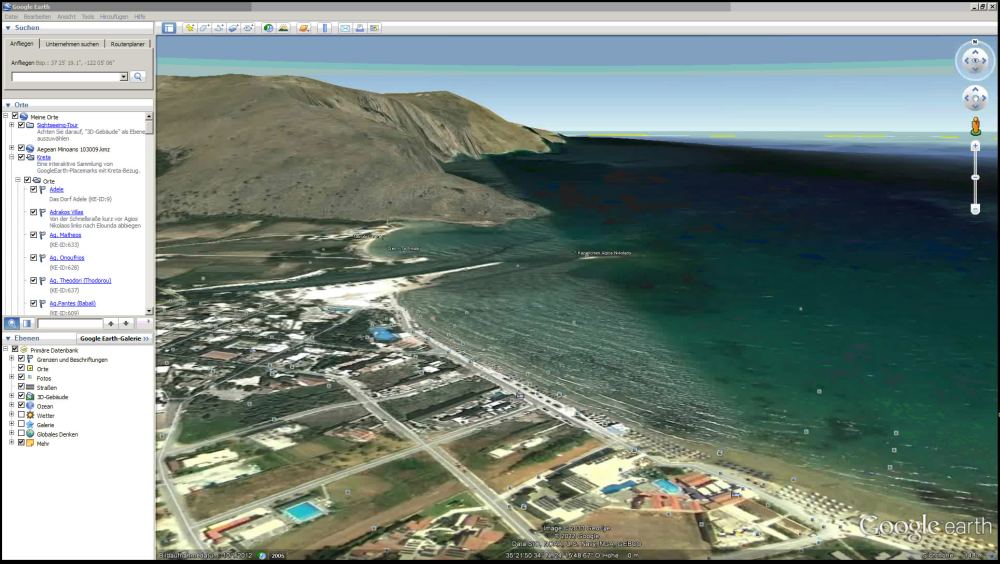
Task: Enable the Wetter layer checkbox
Action: tap(21, 414)
